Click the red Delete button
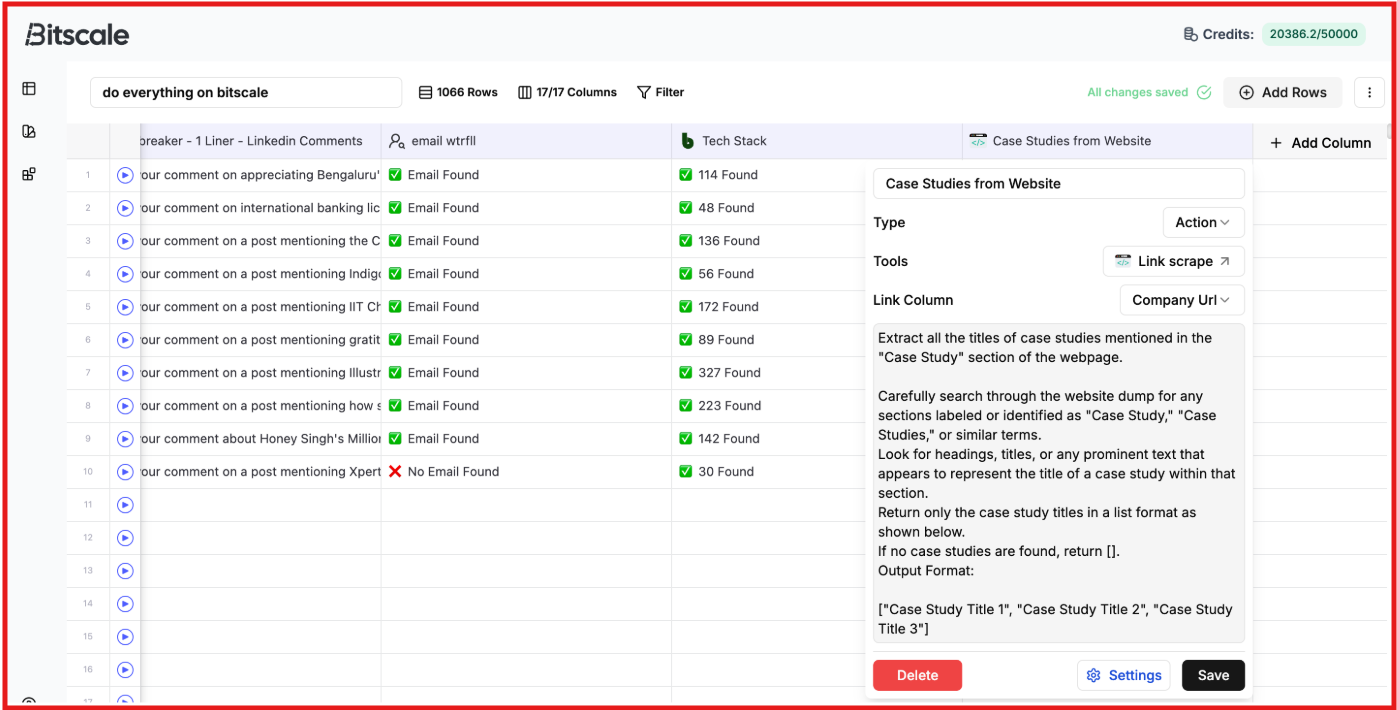The image size is (1397, 710). (917, 675)
